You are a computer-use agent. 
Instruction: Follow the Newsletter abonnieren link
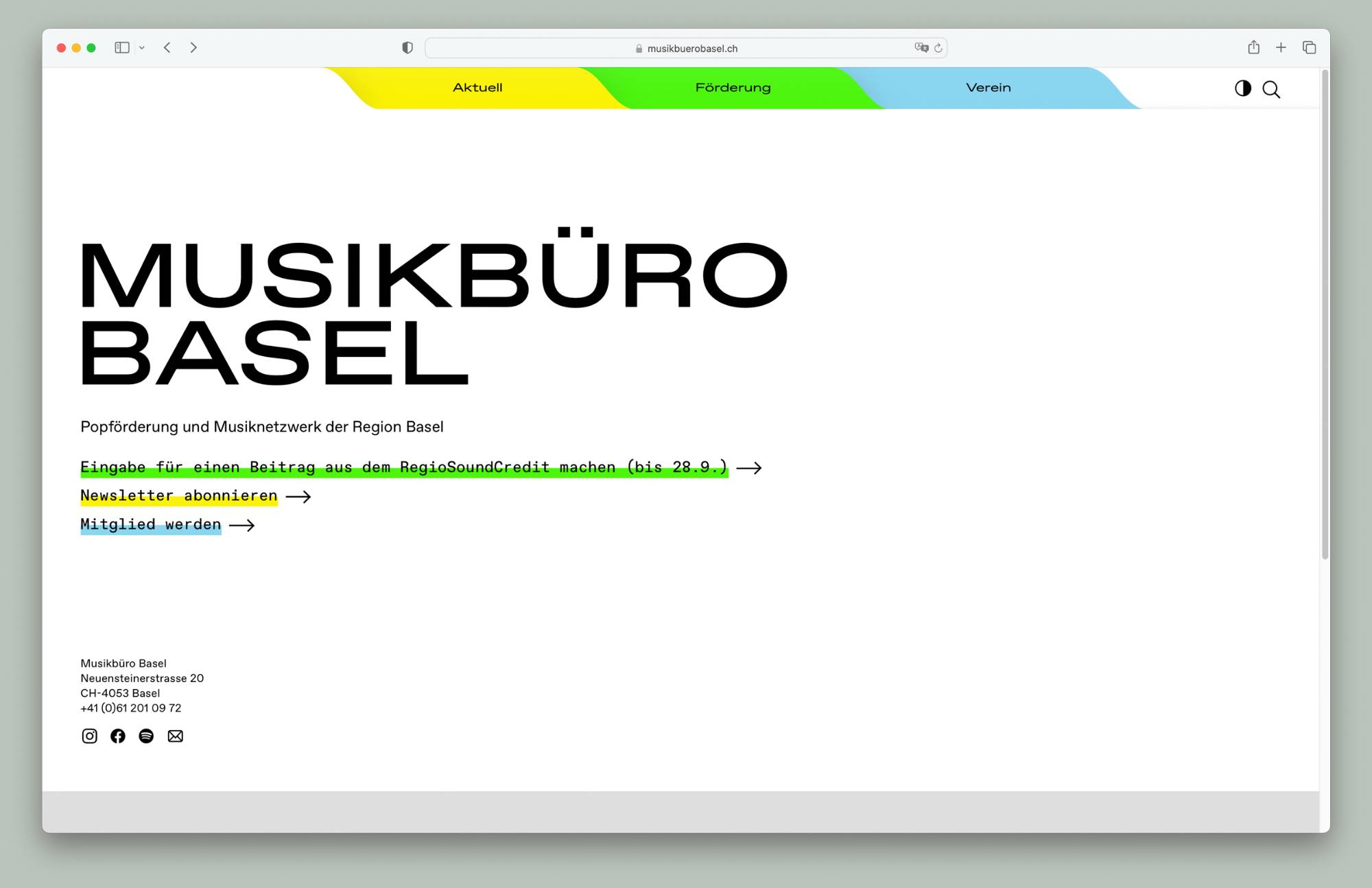pyautogui.click(x=179, y=495)
